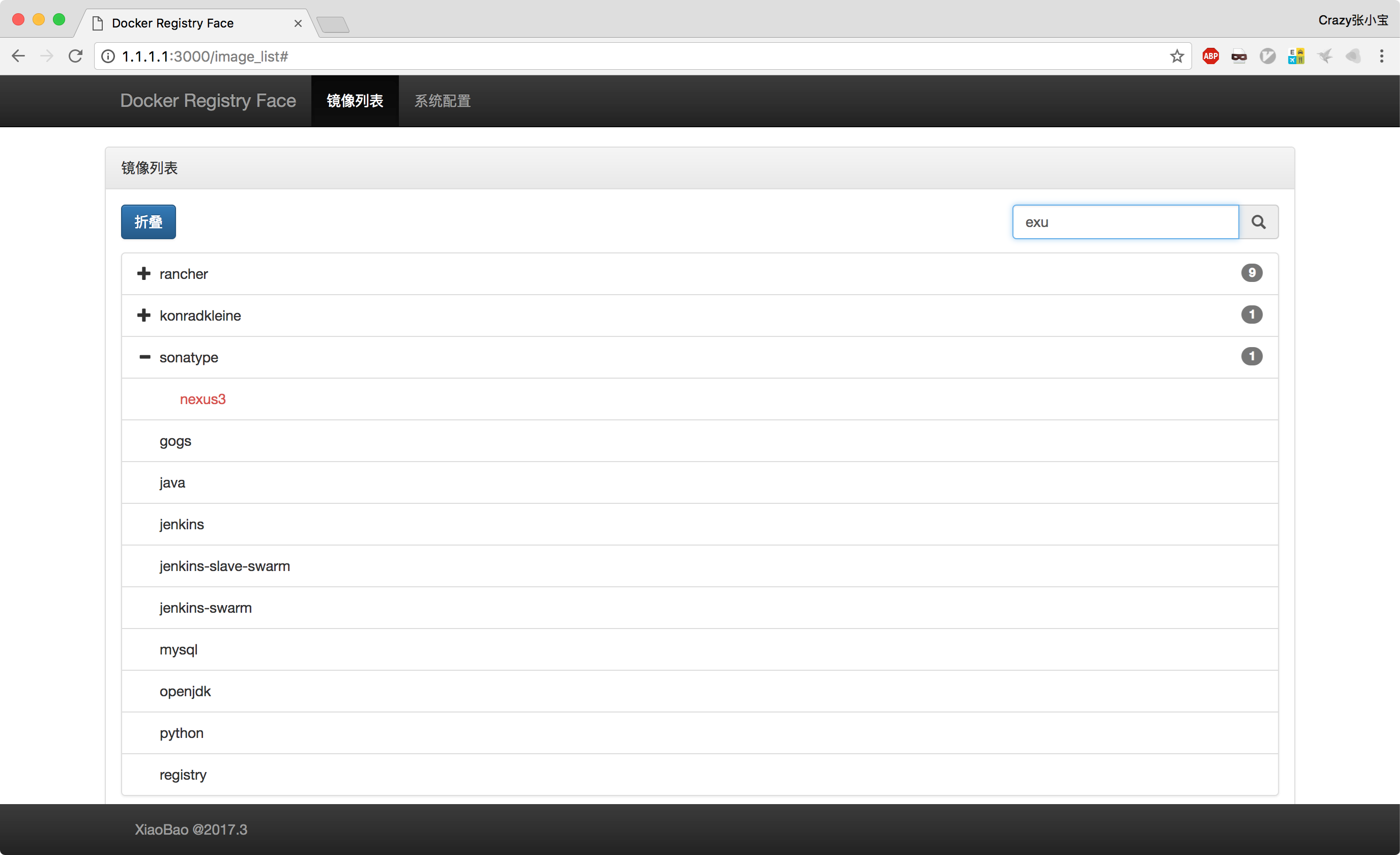Click the sunglasses extension icon
This screenshot has width=1400, height=855.
[x=1239, y=56]
